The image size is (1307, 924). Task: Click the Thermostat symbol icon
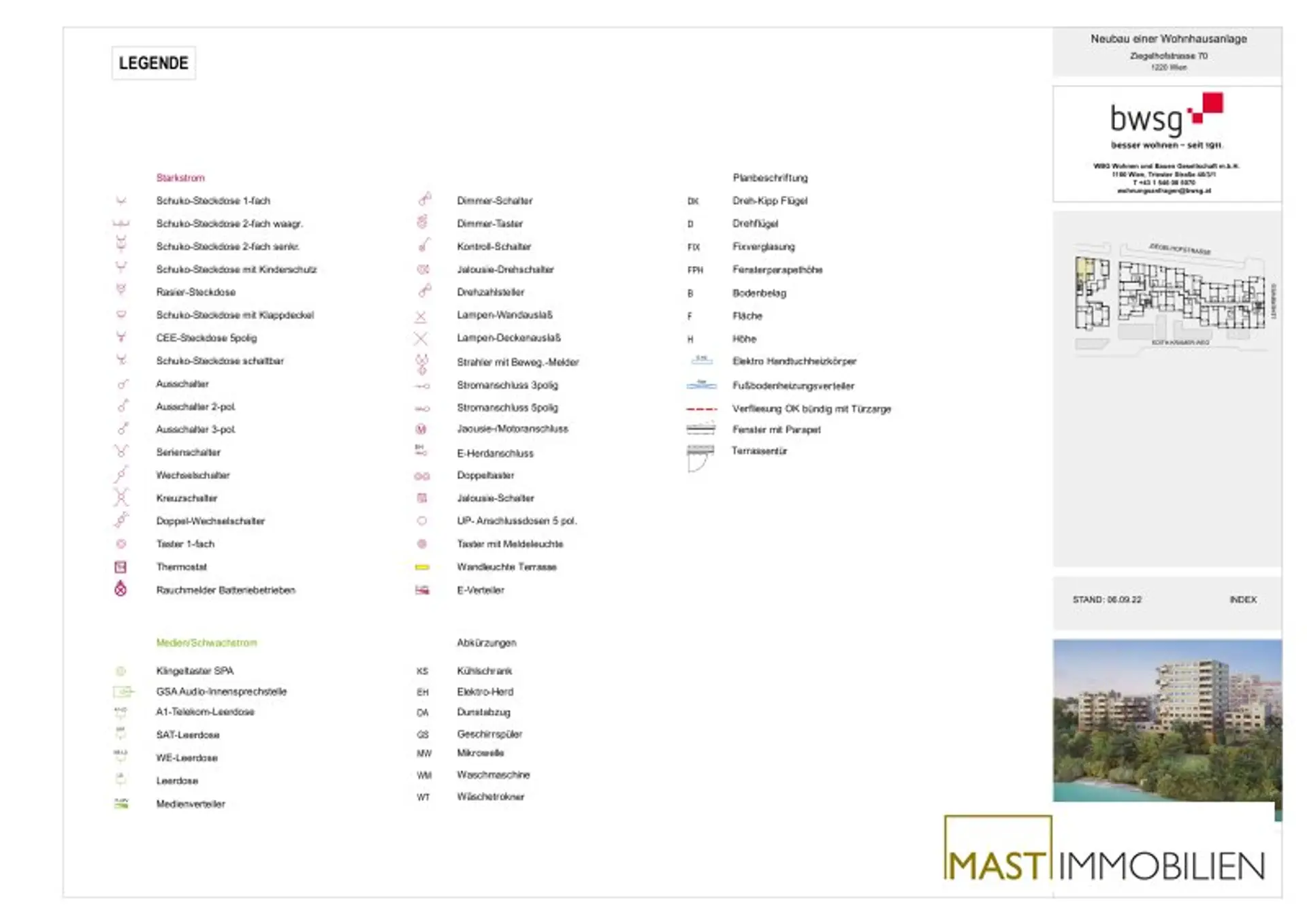(120, 567)
